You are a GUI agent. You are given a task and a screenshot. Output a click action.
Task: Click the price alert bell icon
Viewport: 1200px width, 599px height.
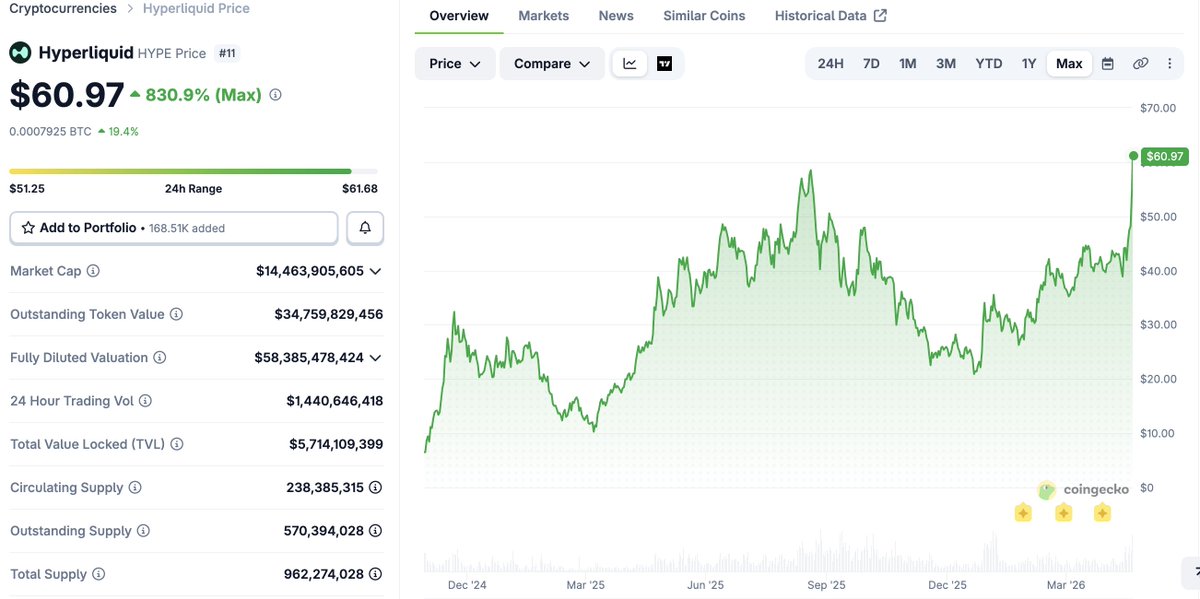pyautogui.click(x=365, y=228)
